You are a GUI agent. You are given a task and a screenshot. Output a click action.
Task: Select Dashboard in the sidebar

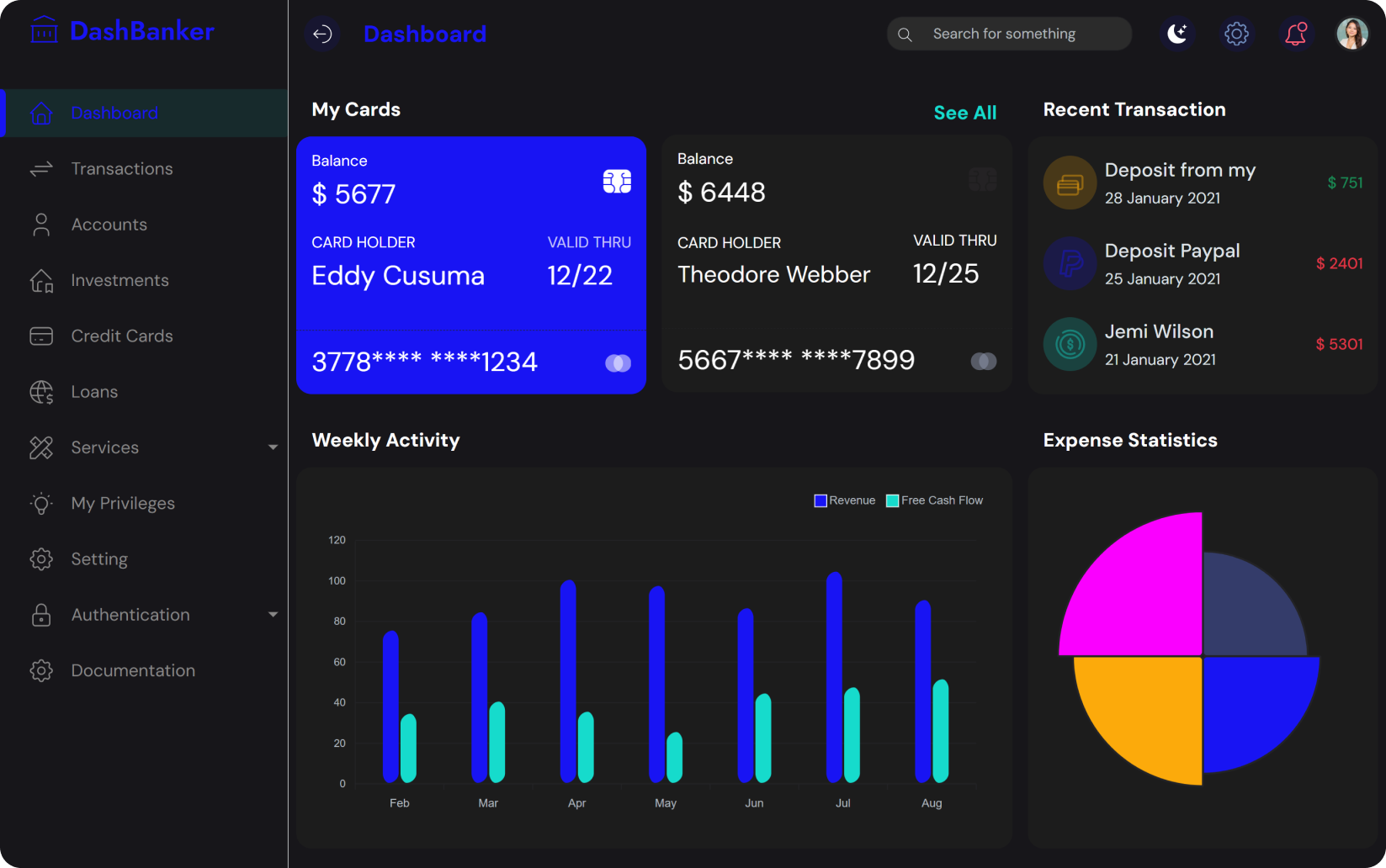coord(114,113)
